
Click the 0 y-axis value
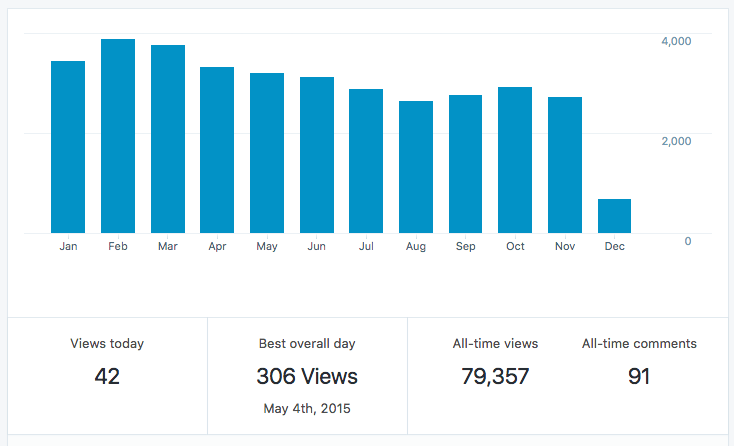pyautogui.click(x=688, y=241)
